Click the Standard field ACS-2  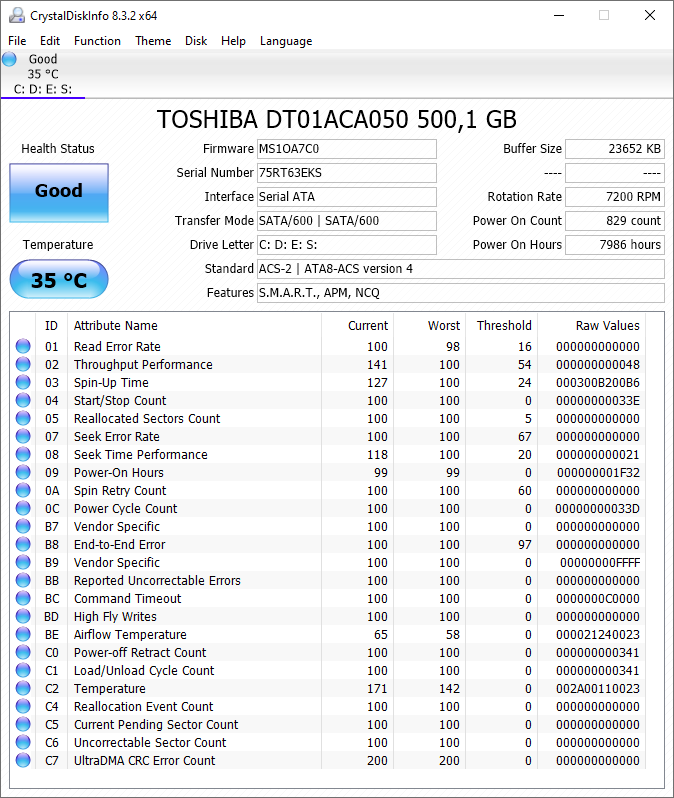point(461,269)
